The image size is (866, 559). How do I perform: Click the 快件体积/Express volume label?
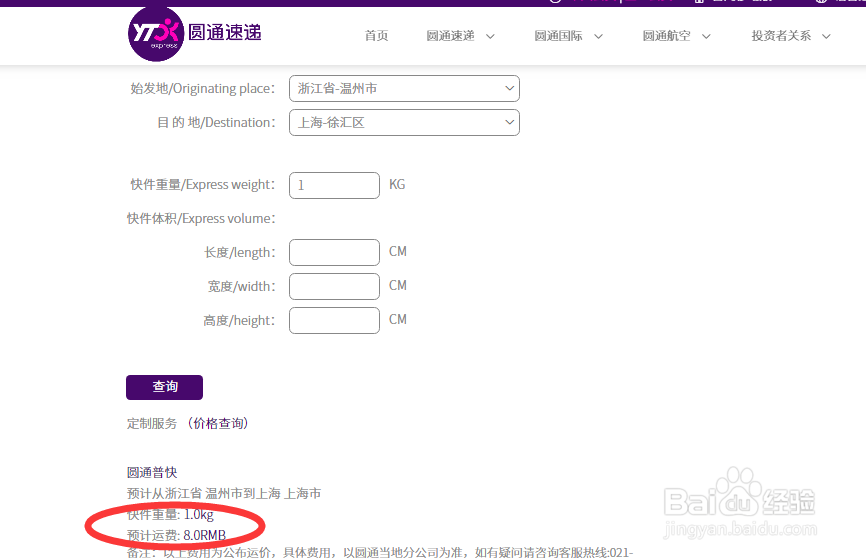pyautogui.click(x=201, y=219)
